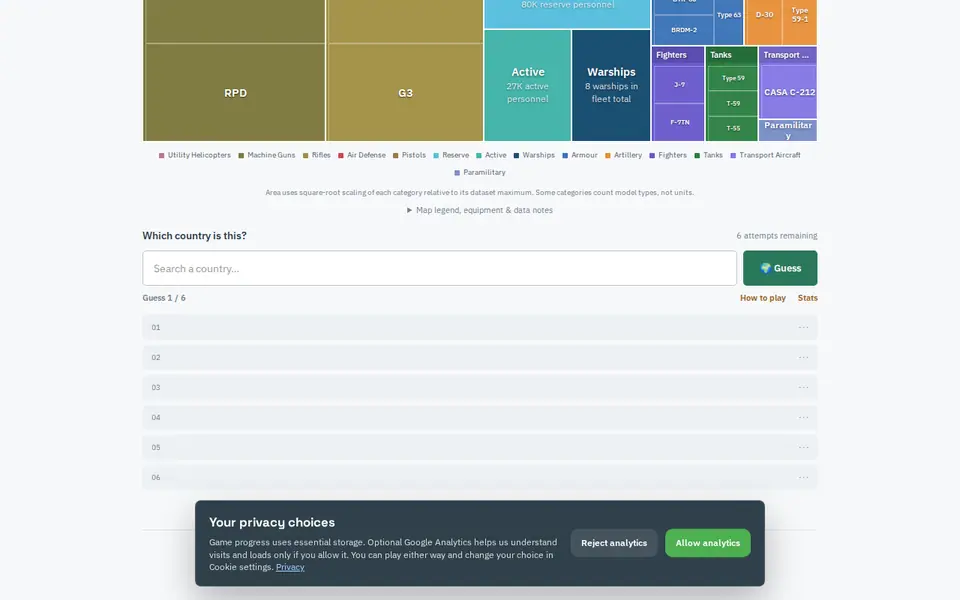
Task: Toggle Paramilitary legend swatch
Action: pyautogui.click(x=457, y=173)
